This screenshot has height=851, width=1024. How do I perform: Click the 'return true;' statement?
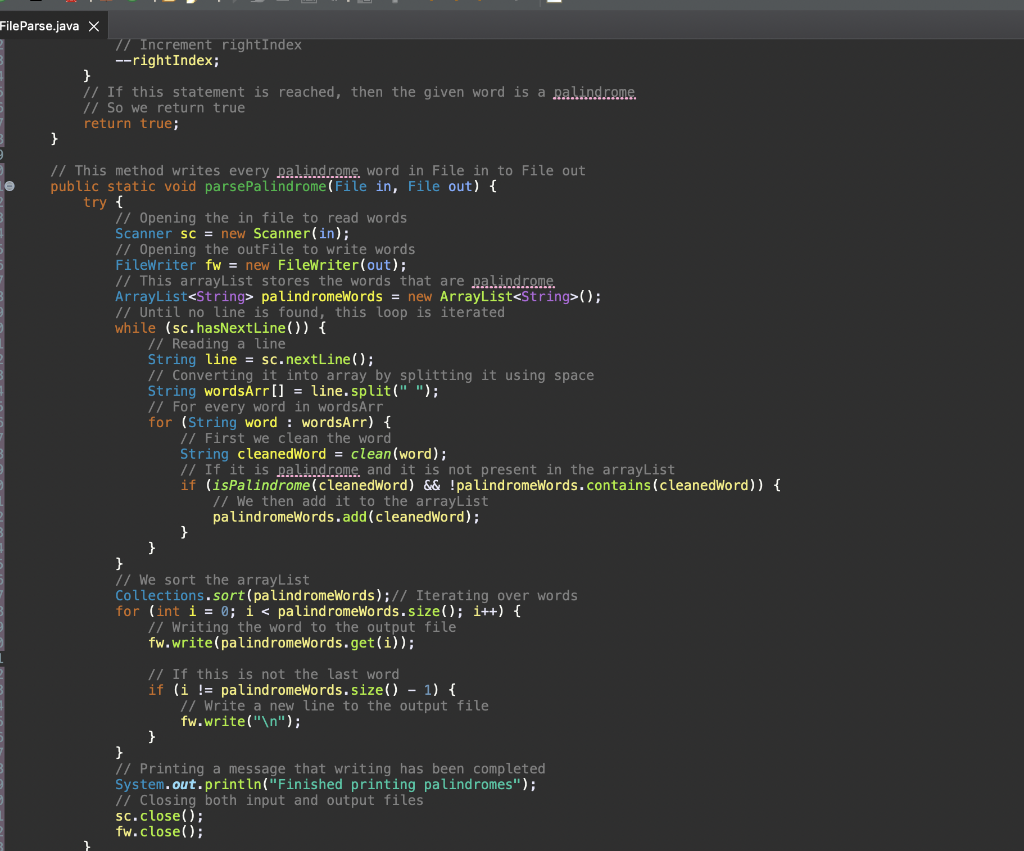click(x=131, y=123)
